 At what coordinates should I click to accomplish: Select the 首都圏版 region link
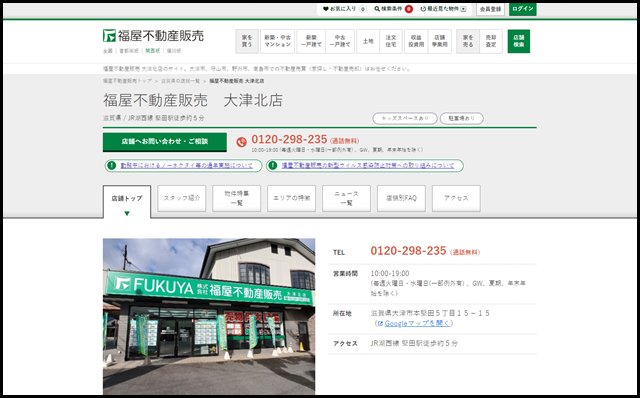tap(129, 51)
